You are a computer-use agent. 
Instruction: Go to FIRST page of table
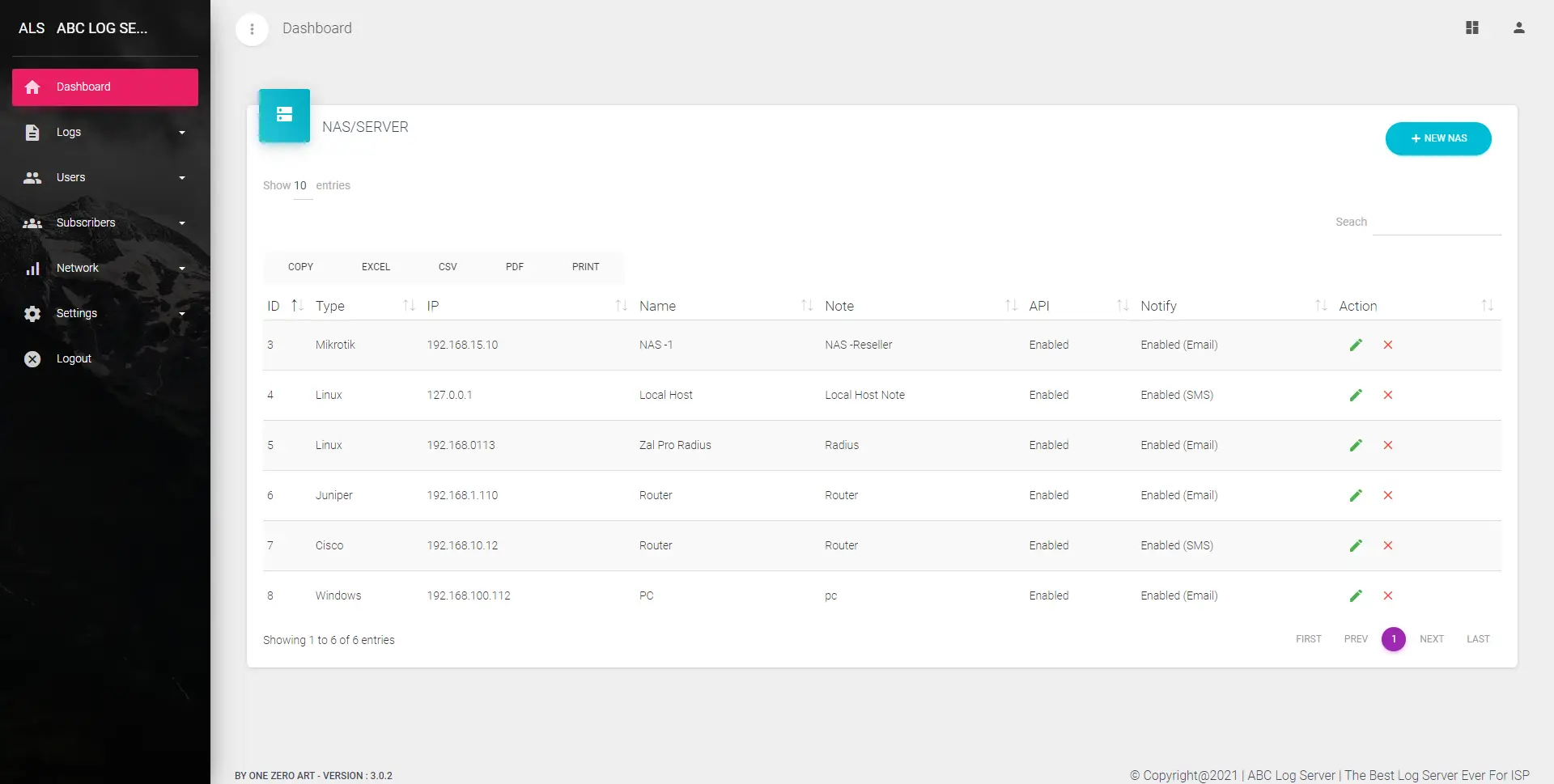pos(1308,639)
